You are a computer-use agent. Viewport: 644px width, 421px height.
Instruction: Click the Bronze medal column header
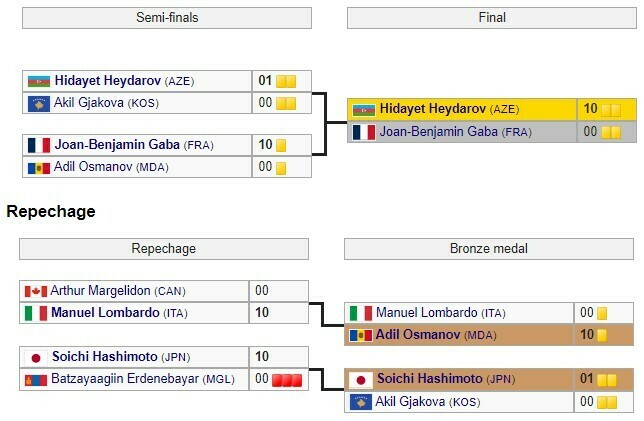pos(489,249)
